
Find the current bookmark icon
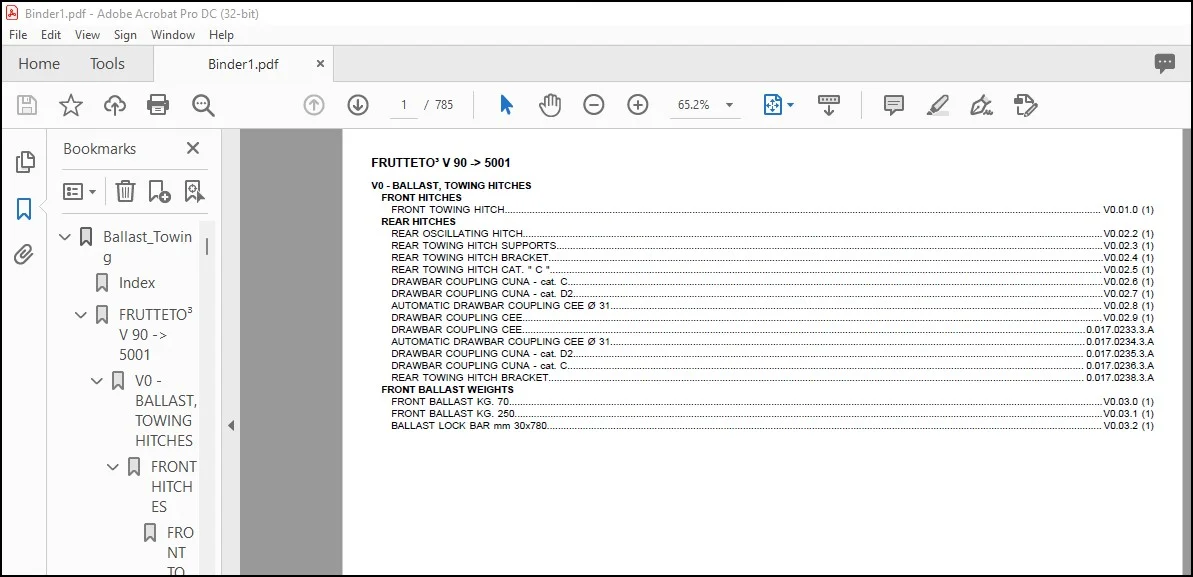click(x=194, y=191)
